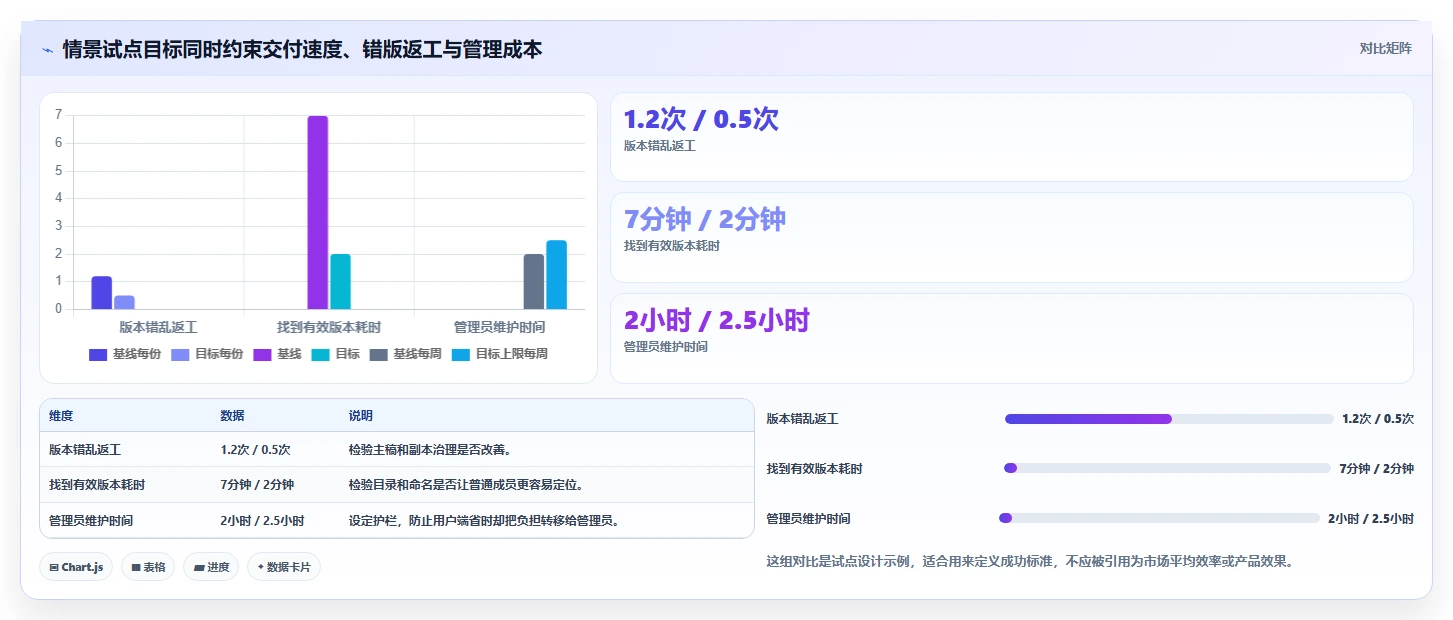Toggle the teal 目标 legend swatch
Image resolution: width=1453 pixels, height=620 pixels.
point(320,354)
